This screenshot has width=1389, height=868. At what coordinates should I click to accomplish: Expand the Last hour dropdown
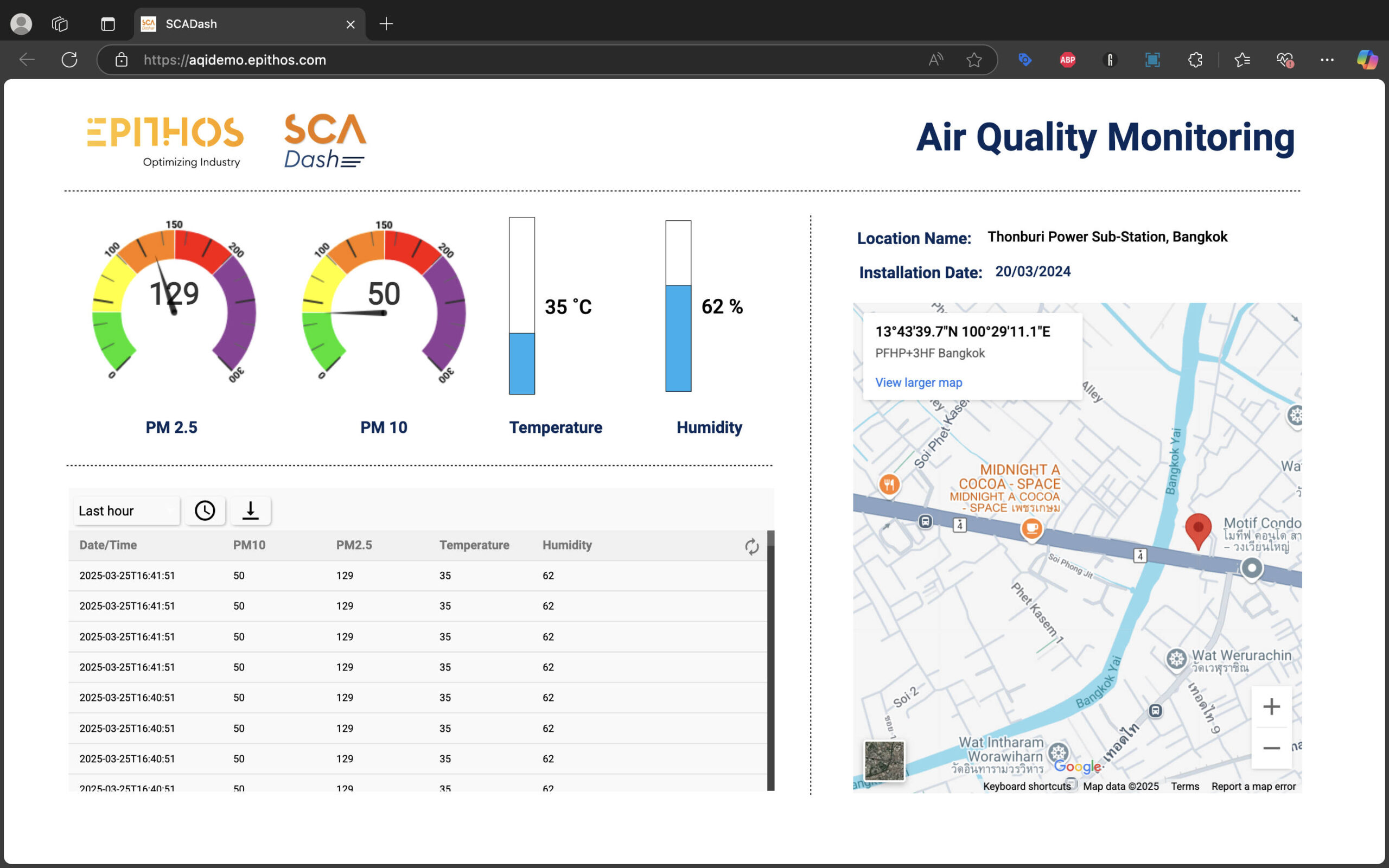pos(126,510)
